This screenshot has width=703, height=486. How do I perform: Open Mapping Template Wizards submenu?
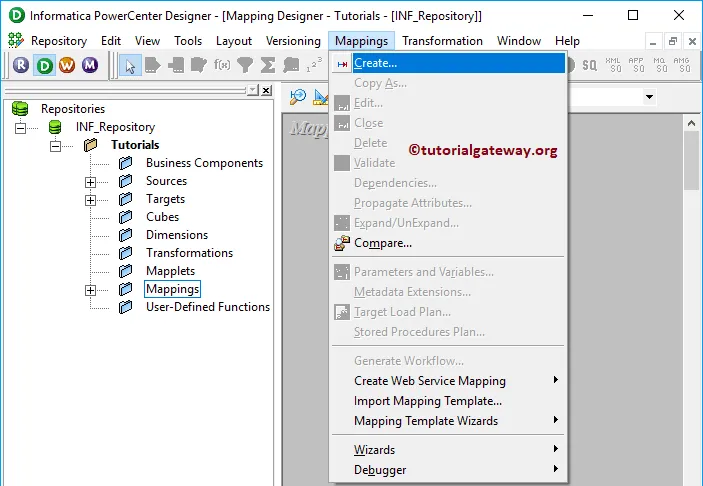tap(448, 421)
